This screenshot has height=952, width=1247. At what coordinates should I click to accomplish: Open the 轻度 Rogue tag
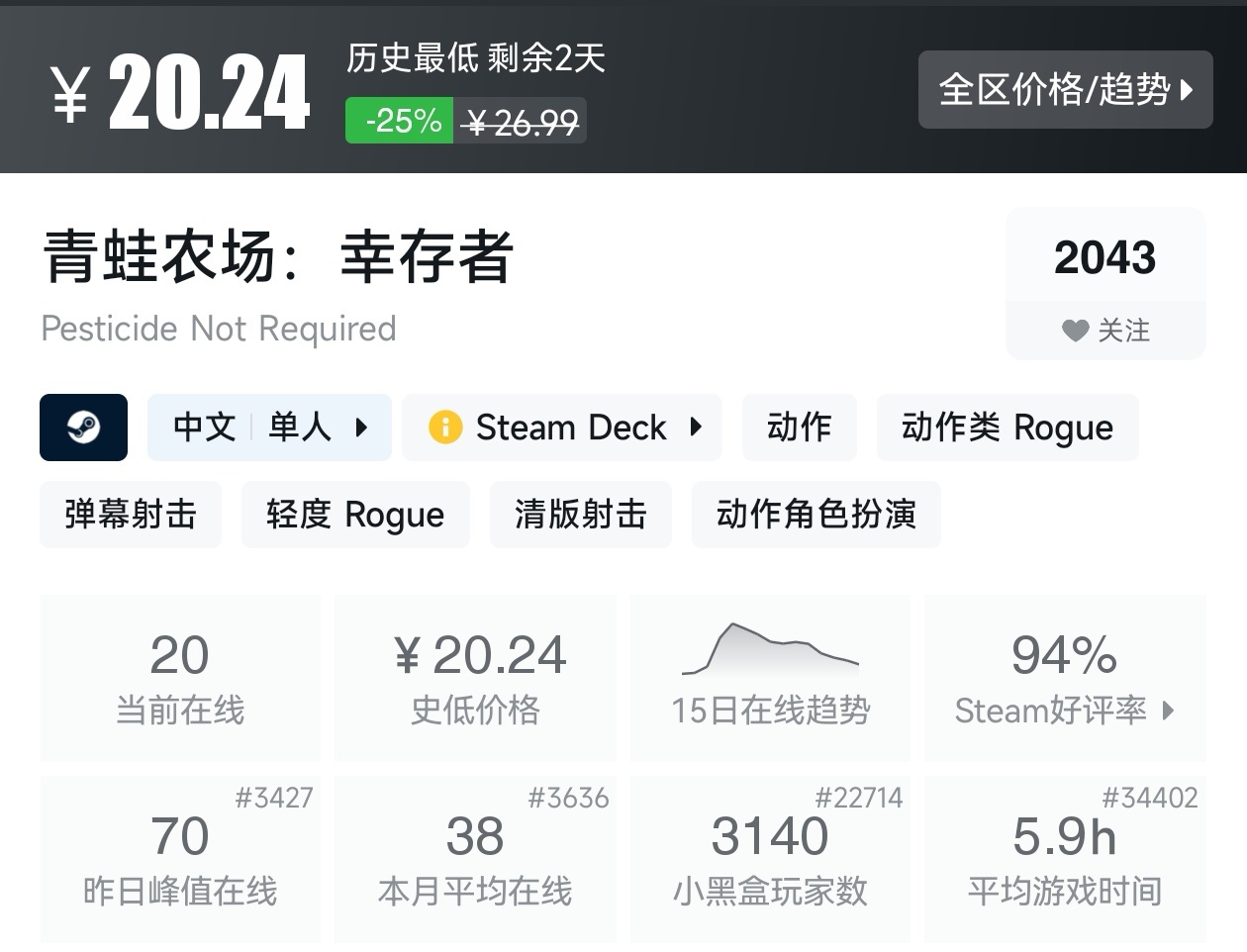[355, 515]
